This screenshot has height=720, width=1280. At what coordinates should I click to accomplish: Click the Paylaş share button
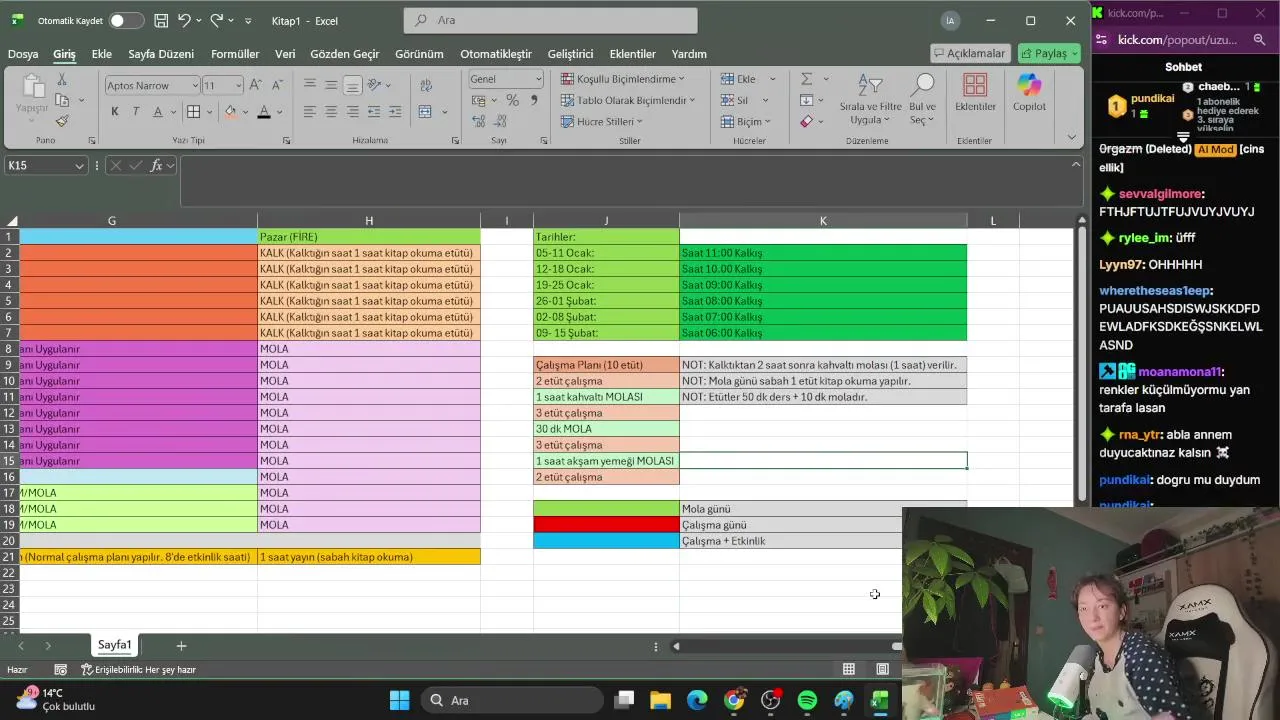[1049, 53]
